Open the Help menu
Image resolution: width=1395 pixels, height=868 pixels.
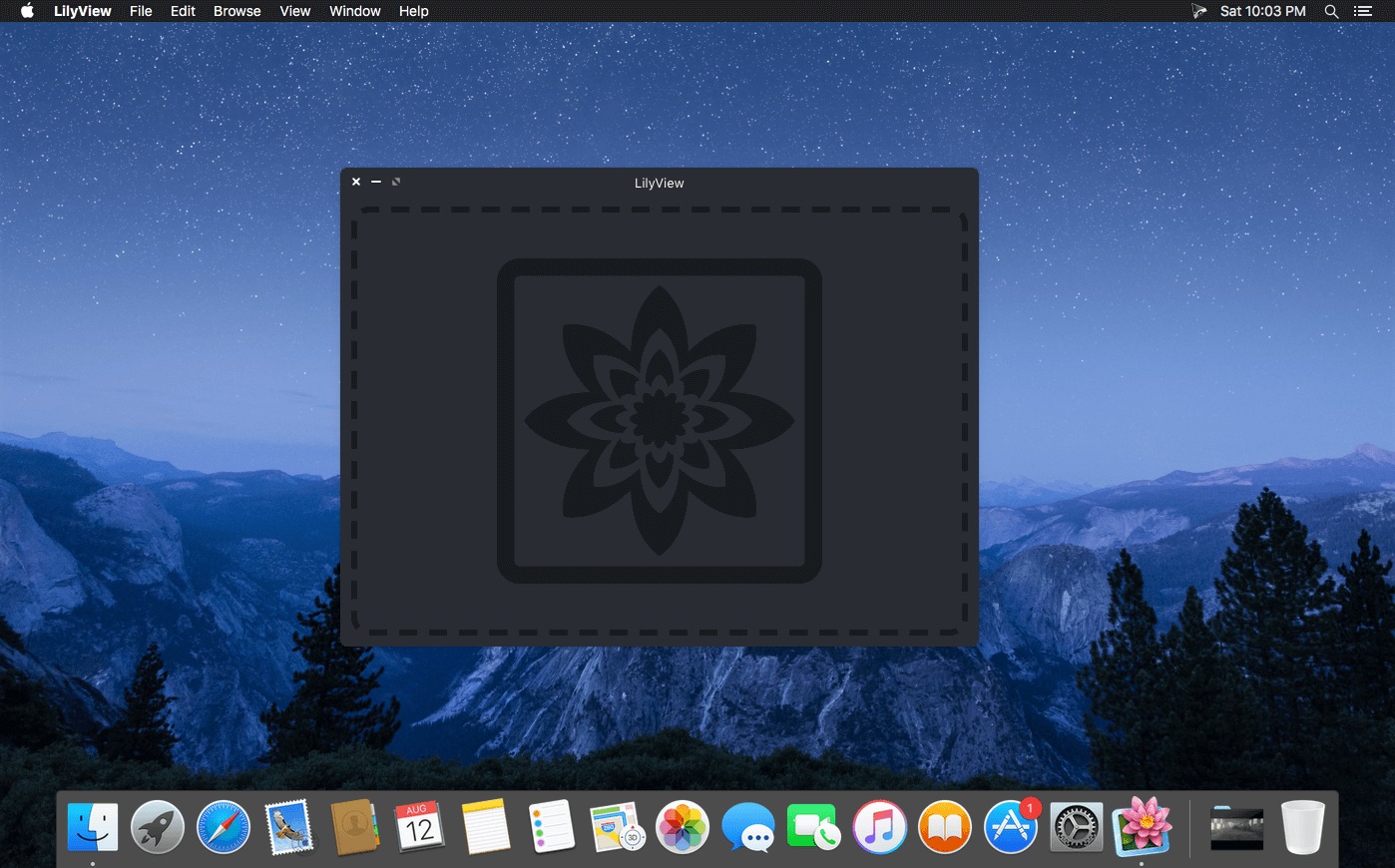(413, 11)
